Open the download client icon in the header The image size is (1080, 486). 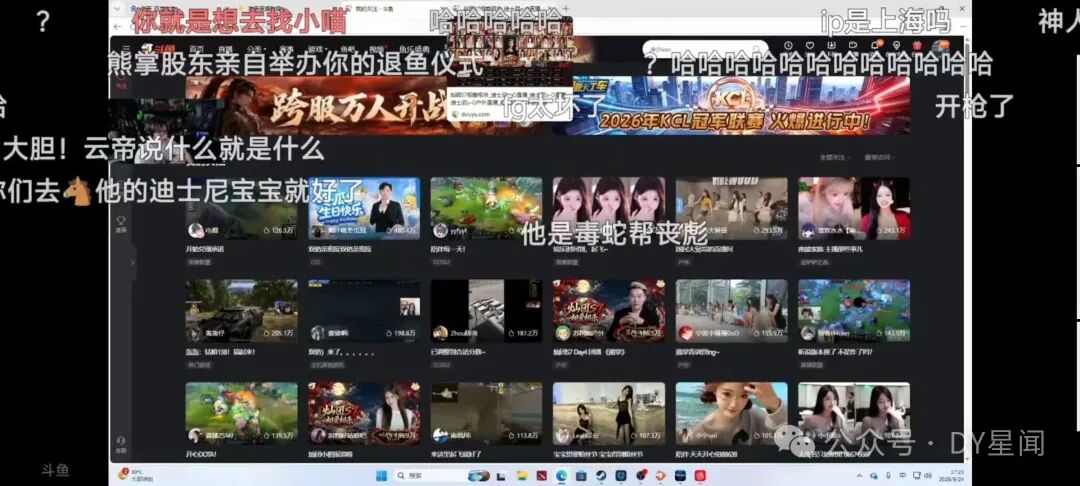(x=831, y=45)
